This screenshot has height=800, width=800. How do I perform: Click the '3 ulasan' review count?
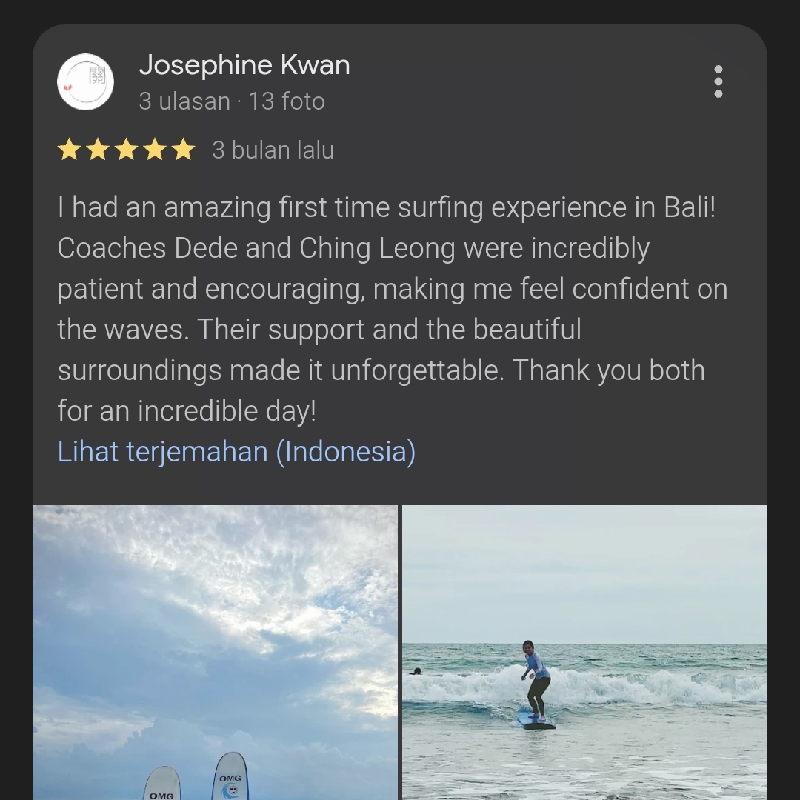click(184, 101)
